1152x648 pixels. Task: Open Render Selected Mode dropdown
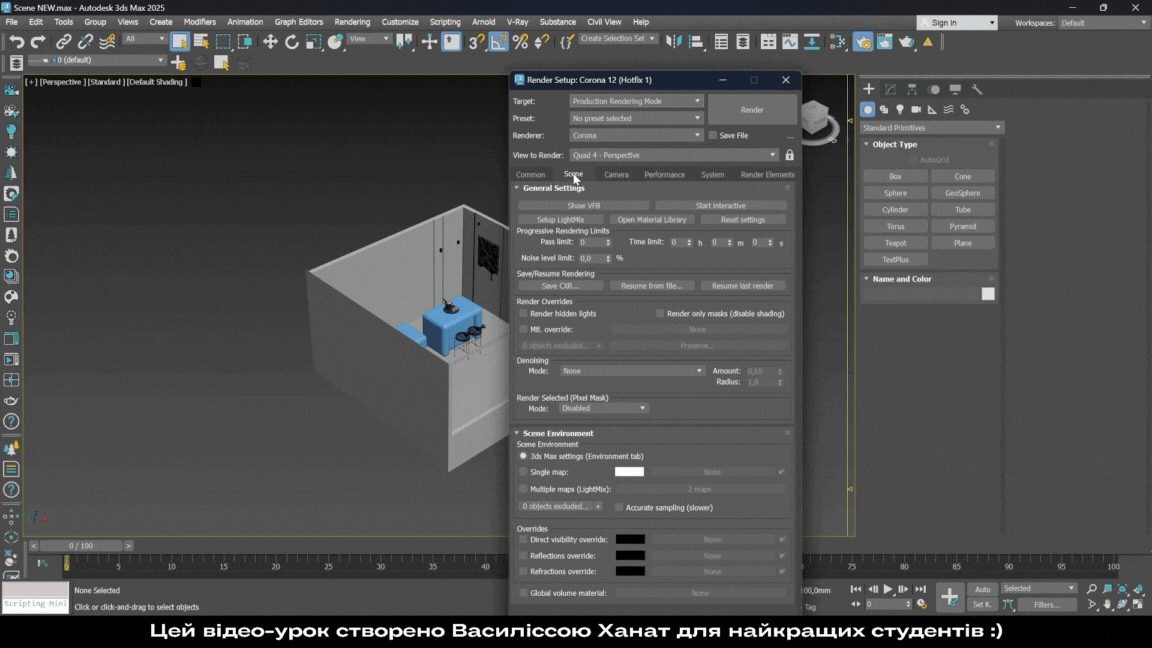pyautogui.click(x=604, y=408)
